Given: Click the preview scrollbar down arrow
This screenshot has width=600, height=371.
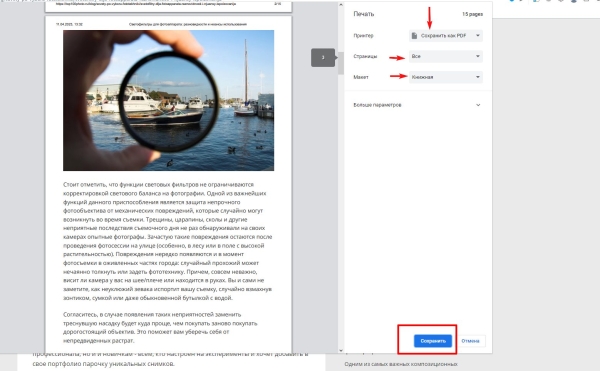Looking at the screenshot, I should point(341,350).
